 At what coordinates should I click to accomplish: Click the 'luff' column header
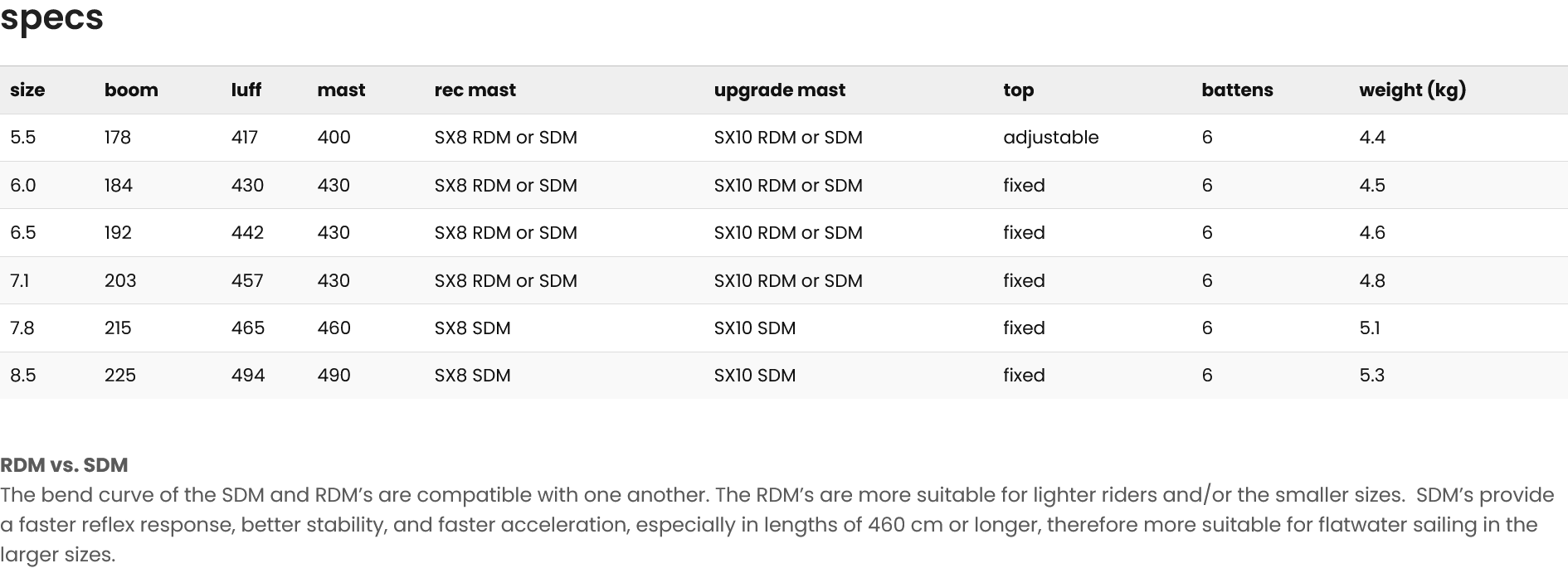(x=246, y=90)
